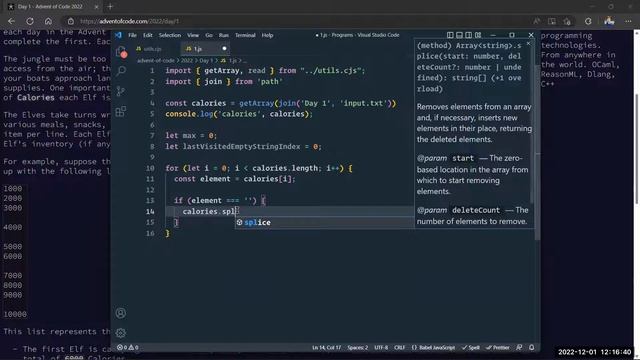
Task: Toggle the browser read aloud icon
Action: point(536,21)
